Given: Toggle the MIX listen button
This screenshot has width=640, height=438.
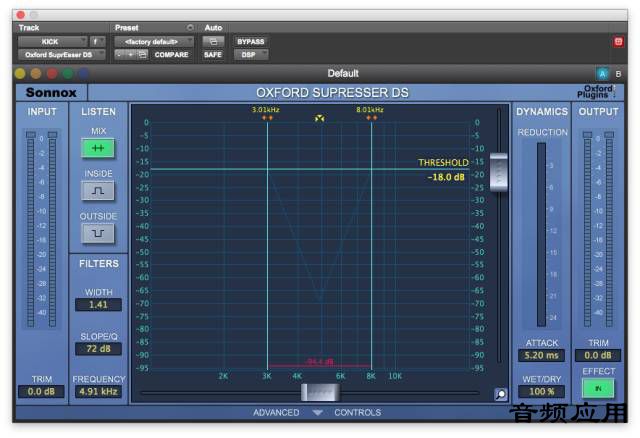Looking at the screenshot, I should click(x=98, y=148).
